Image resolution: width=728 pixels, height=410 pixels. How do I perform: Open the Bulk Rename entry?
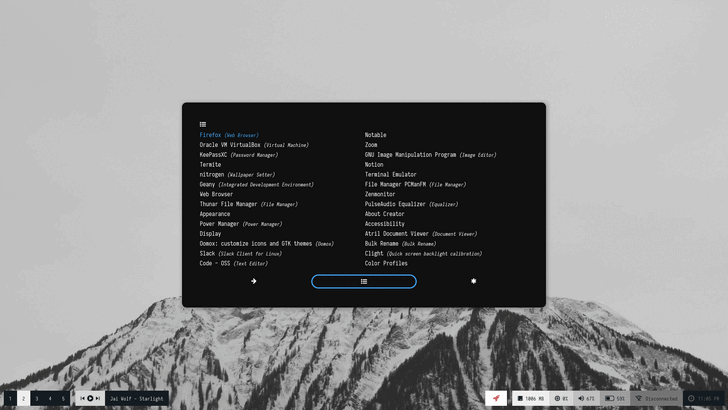401,244
